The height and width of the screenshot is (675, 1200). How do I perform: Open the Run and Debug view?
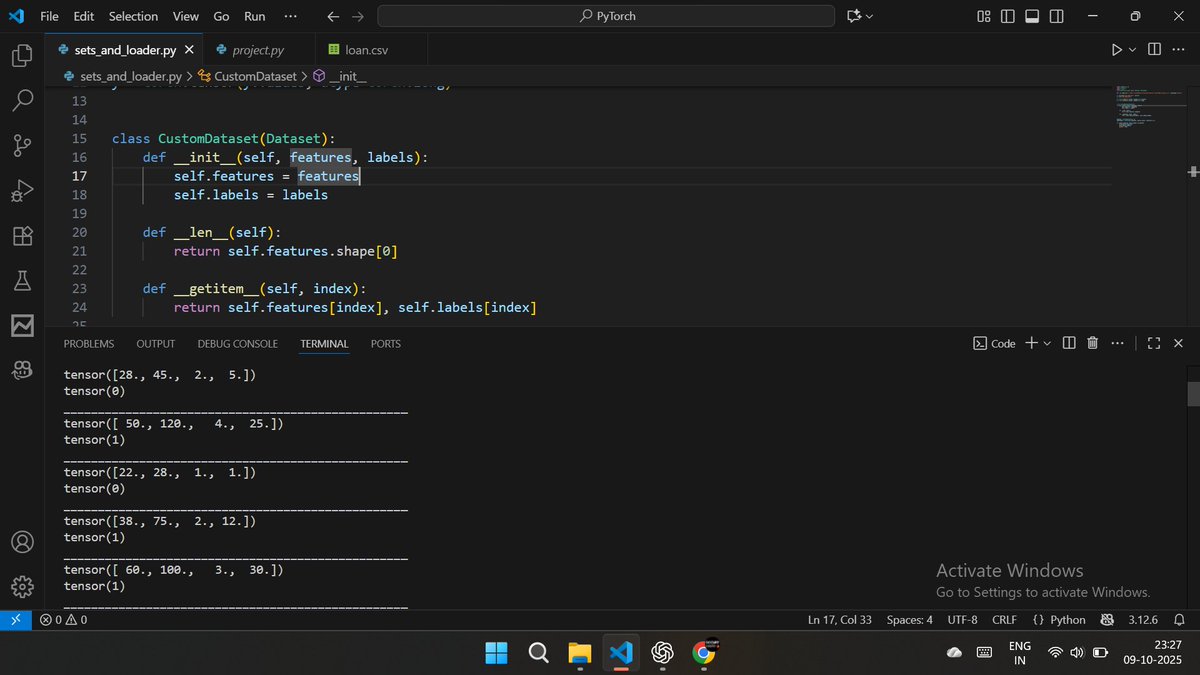[22, 190]
